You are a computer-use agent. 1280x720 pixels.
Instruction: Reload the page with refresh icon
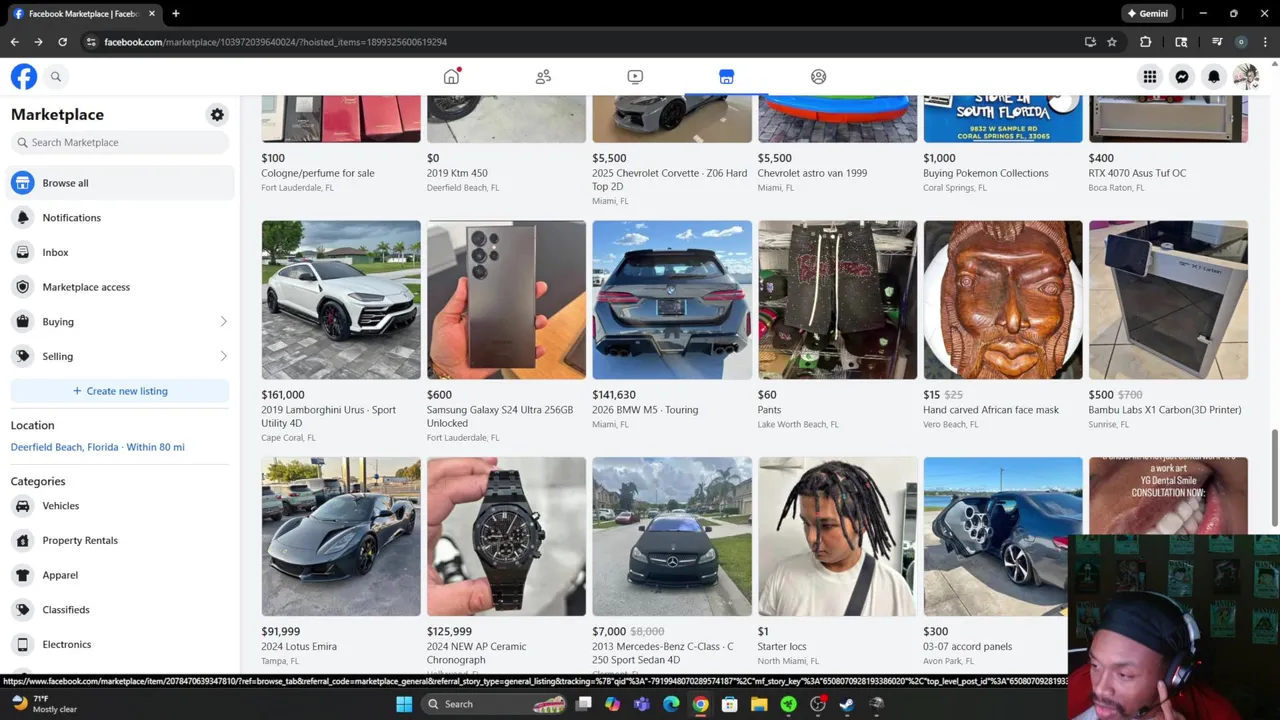point(62,42)
